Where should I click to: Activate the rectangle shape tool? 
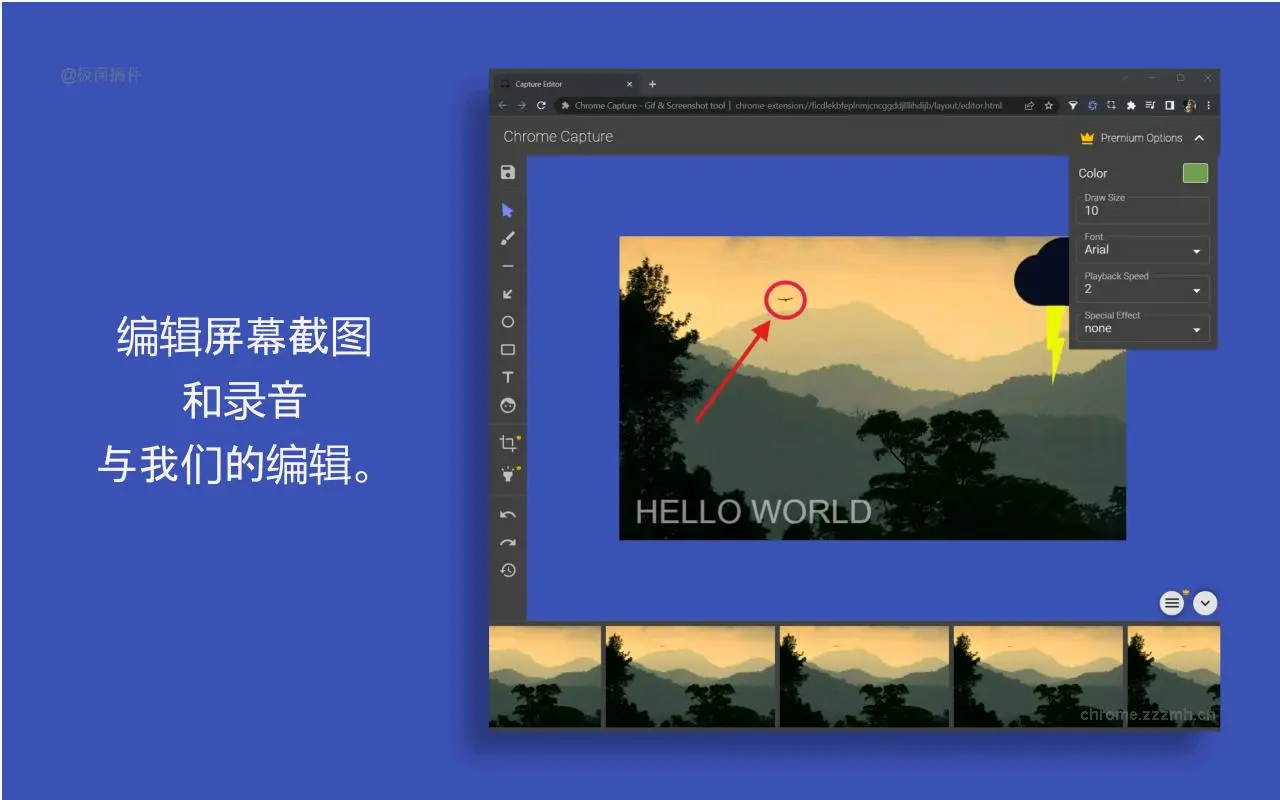pos(508,349)
